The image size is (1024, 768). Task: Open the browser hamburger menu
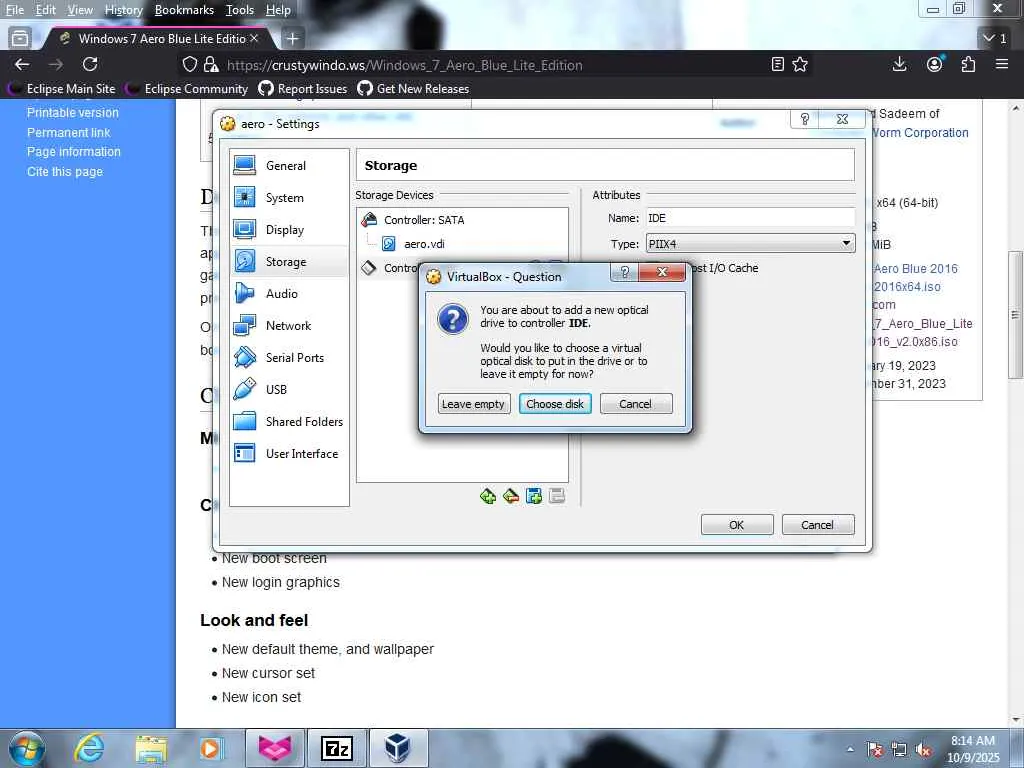(1002, 64)
